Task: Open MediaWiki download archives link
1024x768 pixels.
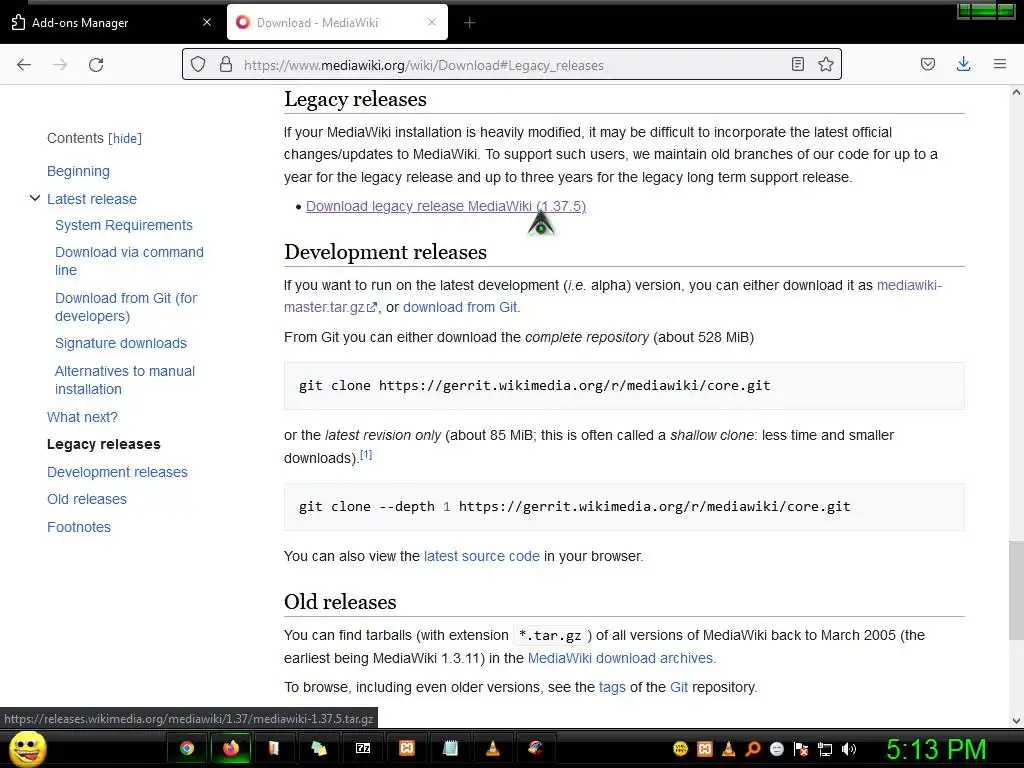Action: [x=620, y=658]
